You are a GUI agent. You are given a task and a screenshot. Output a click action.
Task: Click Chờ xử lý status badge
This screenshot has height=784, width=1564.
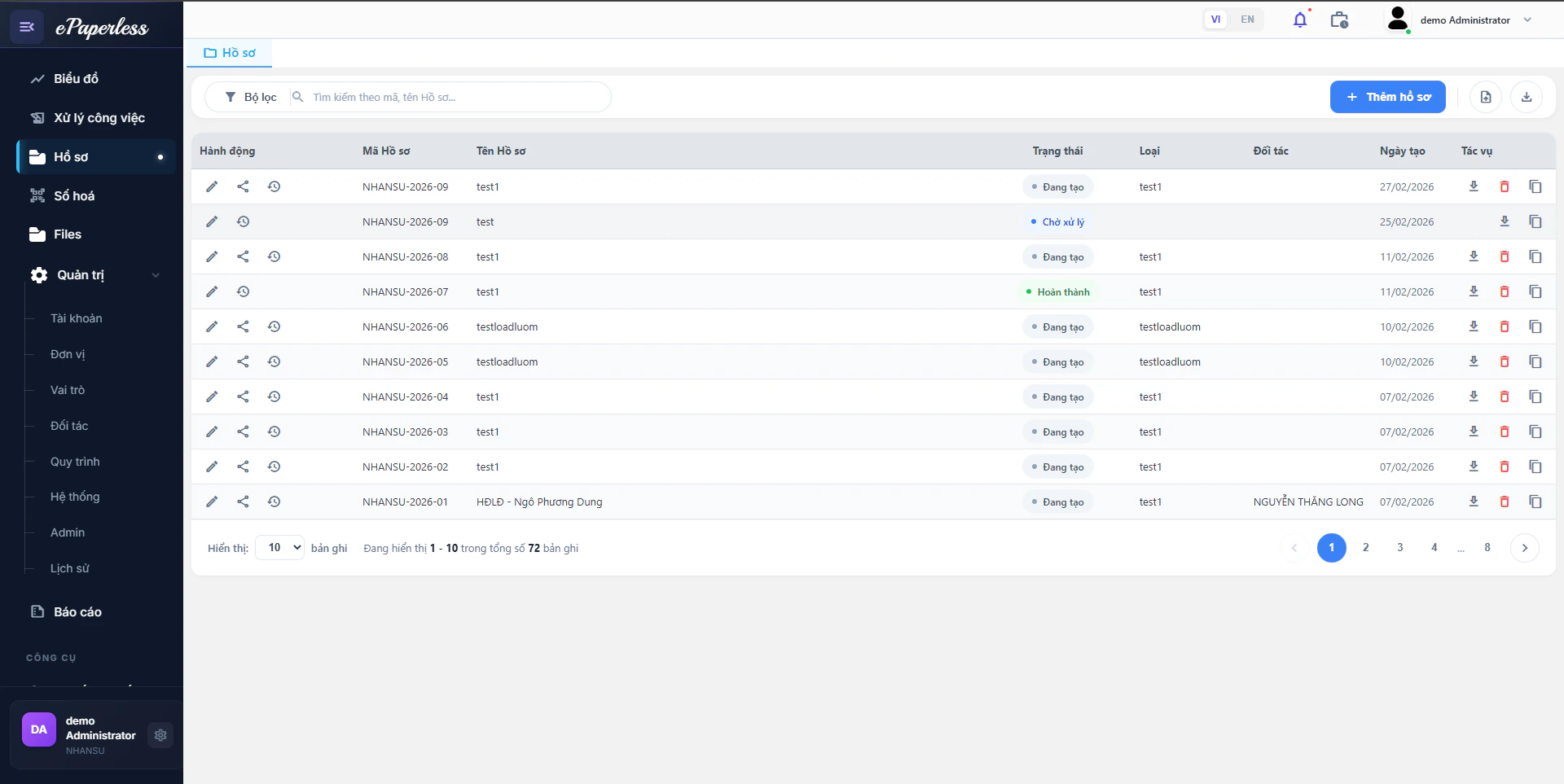click(1057, 221)
